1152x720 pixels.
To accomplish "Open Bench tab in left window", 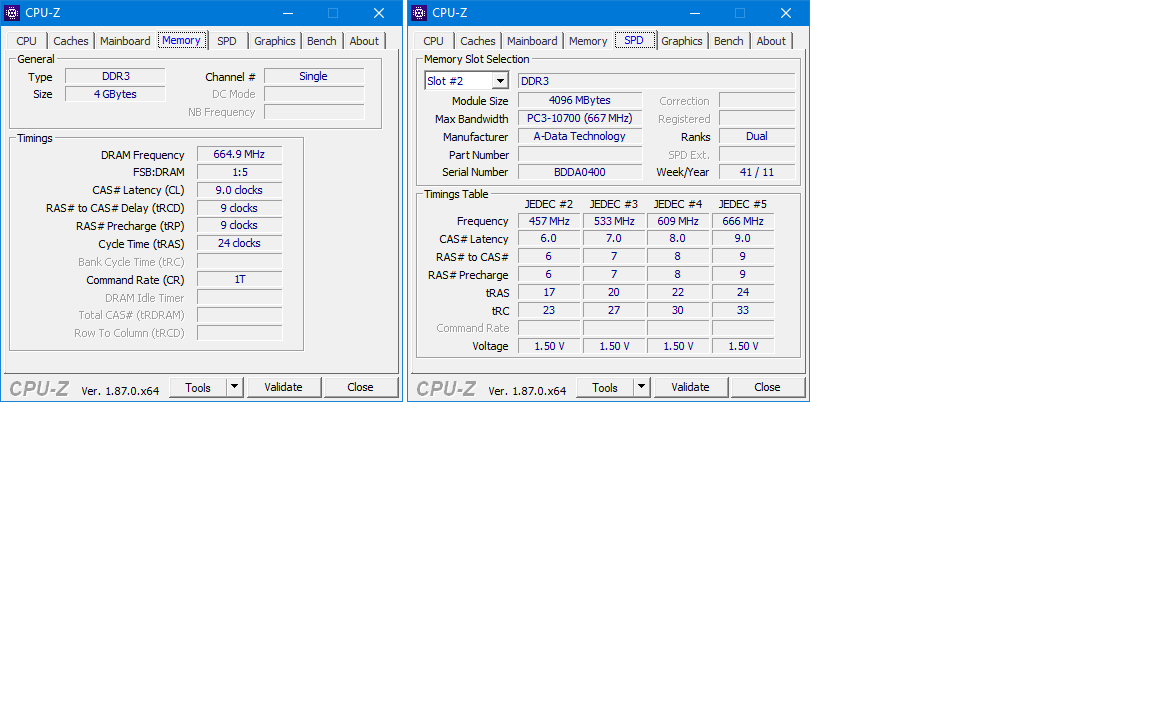I will (x=322, y=41).
